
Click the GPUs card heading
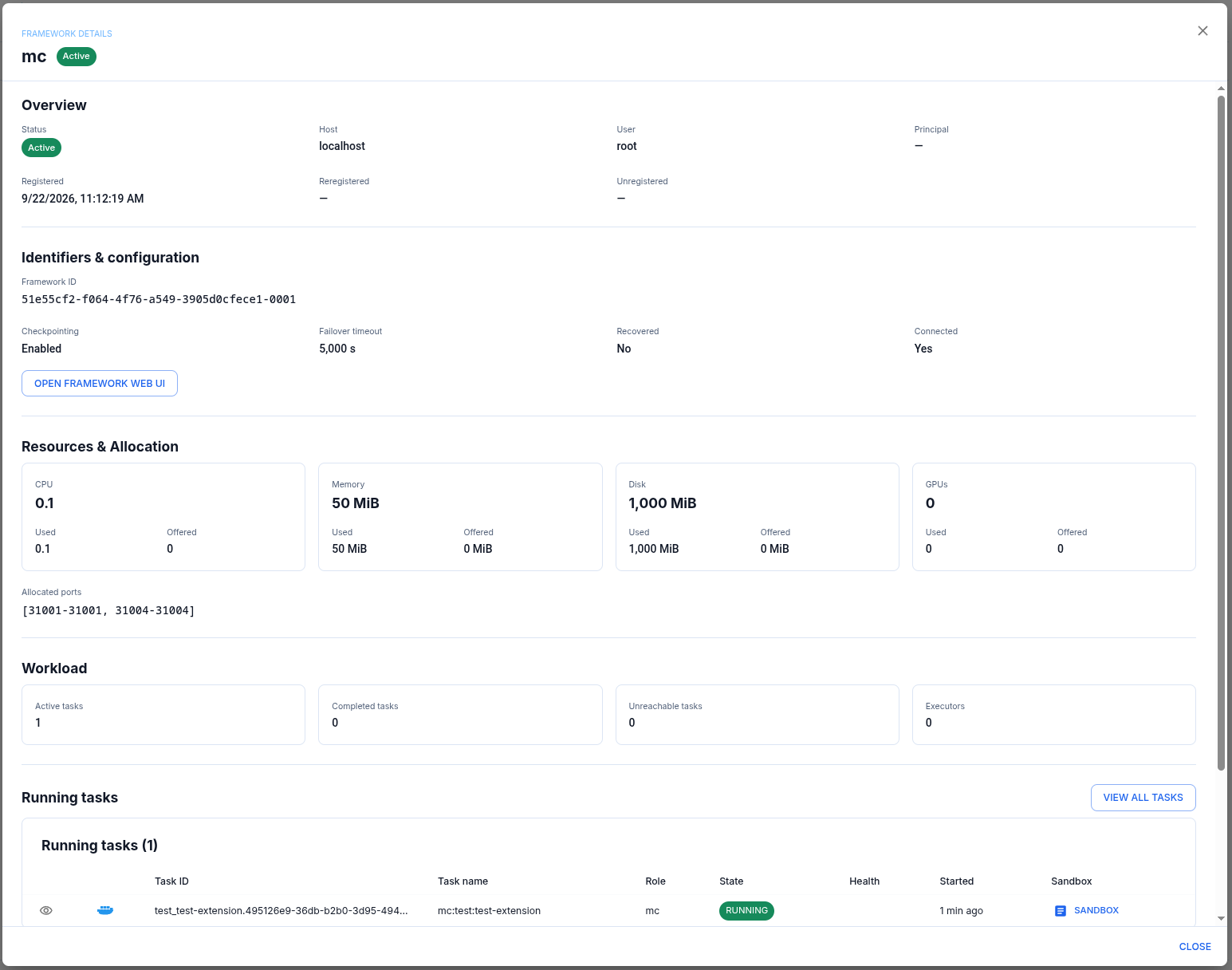pyautogui.click(x=936, y=484)
